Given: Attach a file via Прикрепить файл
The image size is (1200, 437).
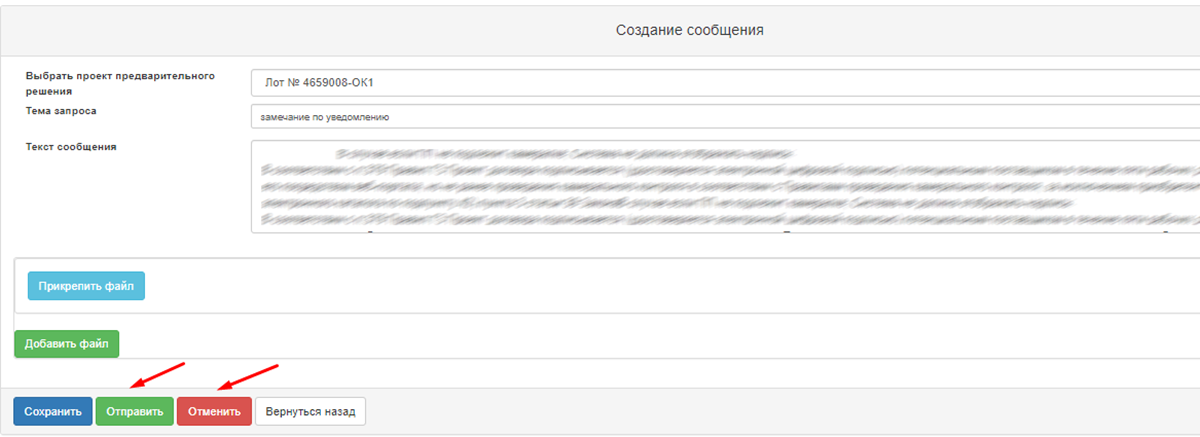Looking at the screenshot, I should [x=86, y=285].
